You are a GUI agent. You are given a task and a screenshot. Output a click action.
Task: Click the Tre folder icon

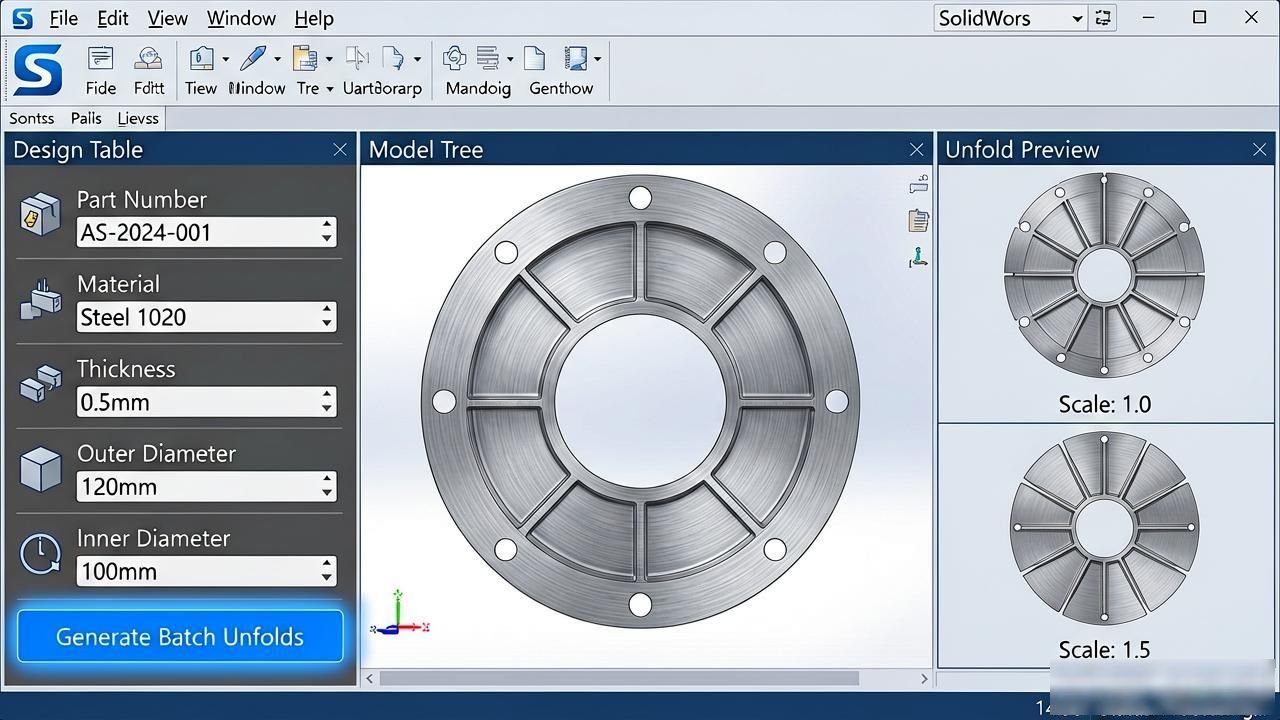coord(305,58)
